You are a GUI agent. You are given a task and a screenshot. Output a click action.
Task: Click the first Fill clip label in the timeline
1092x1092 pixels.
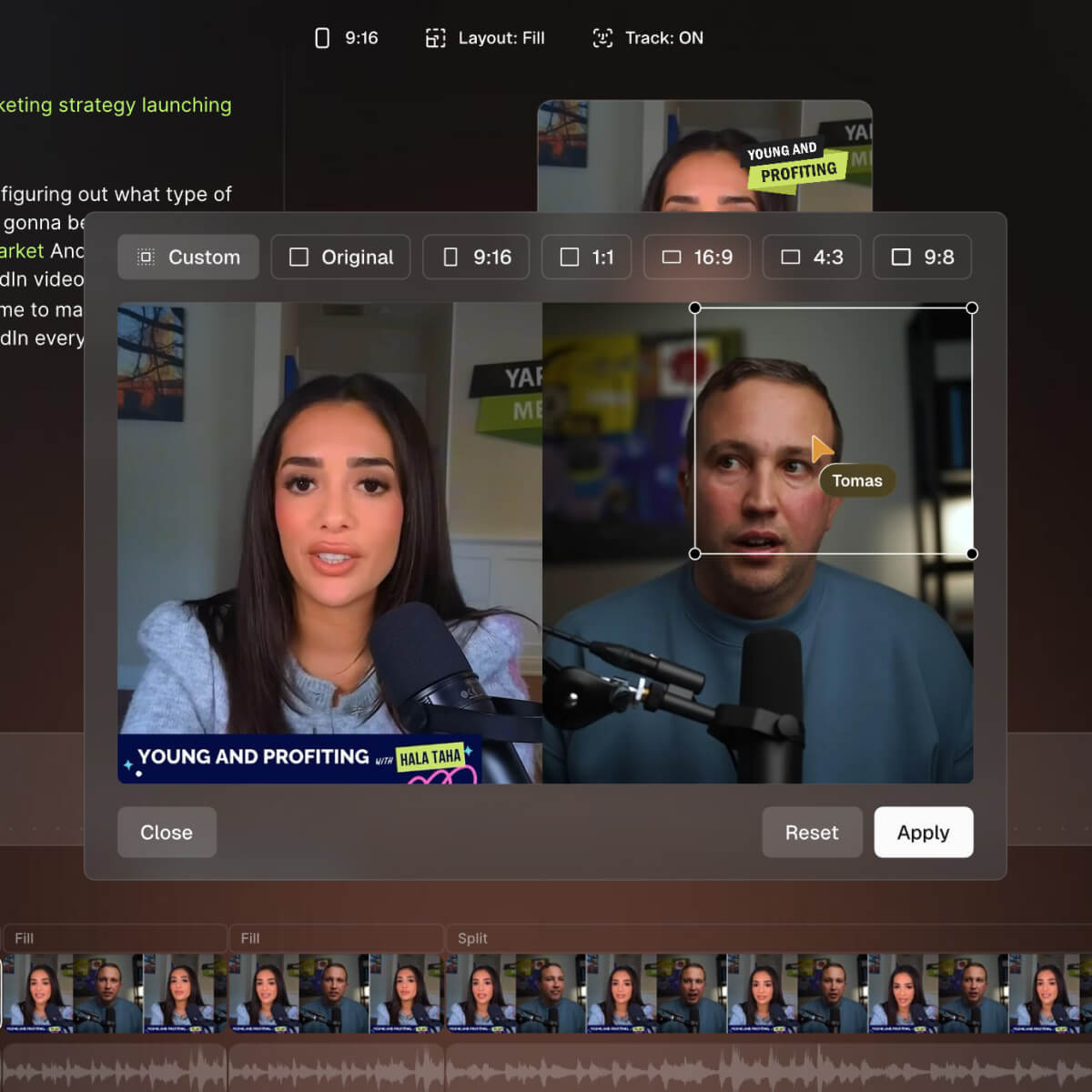click(x=25, y=938)
